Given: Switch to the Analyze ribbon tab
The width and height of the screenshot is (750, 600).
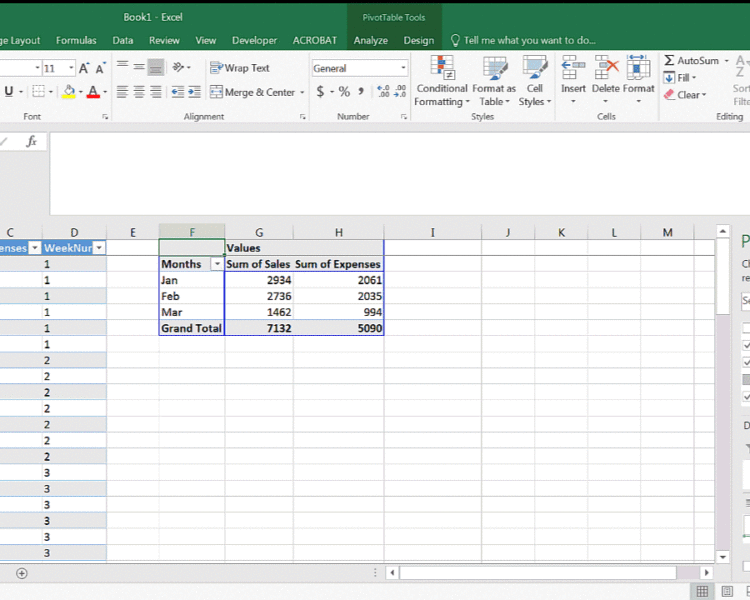Looking at the screenshot, I should point(370,41).
